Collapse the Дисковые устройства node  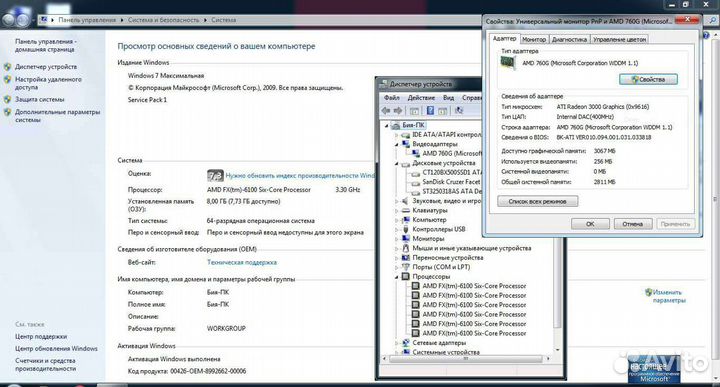coord(397,163)
